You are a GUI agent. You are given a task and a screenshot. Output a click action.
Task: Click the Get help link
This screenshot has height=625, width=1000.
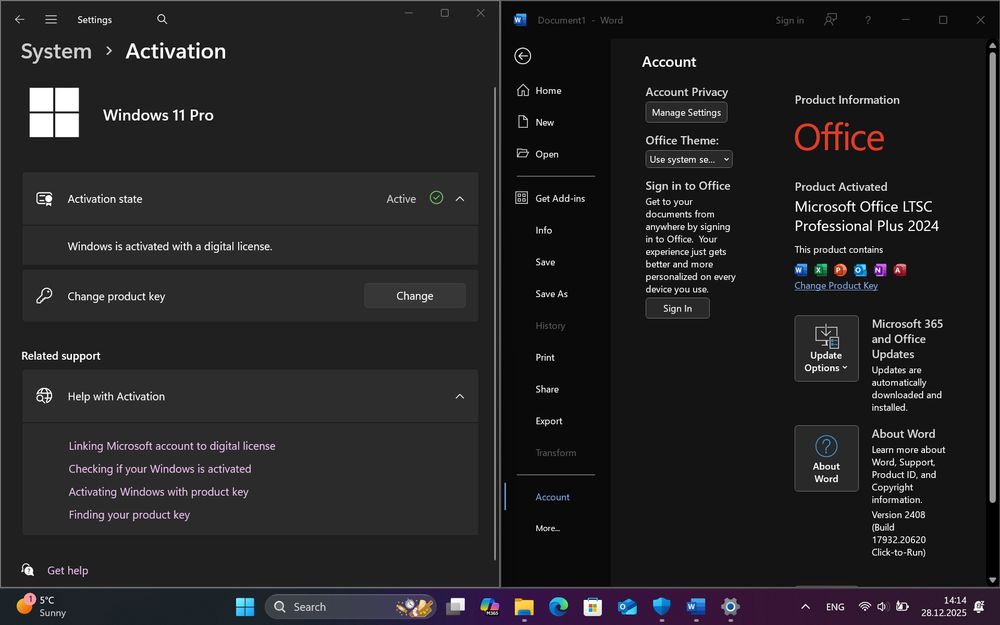pyautogui.click(x=68, y=570)
